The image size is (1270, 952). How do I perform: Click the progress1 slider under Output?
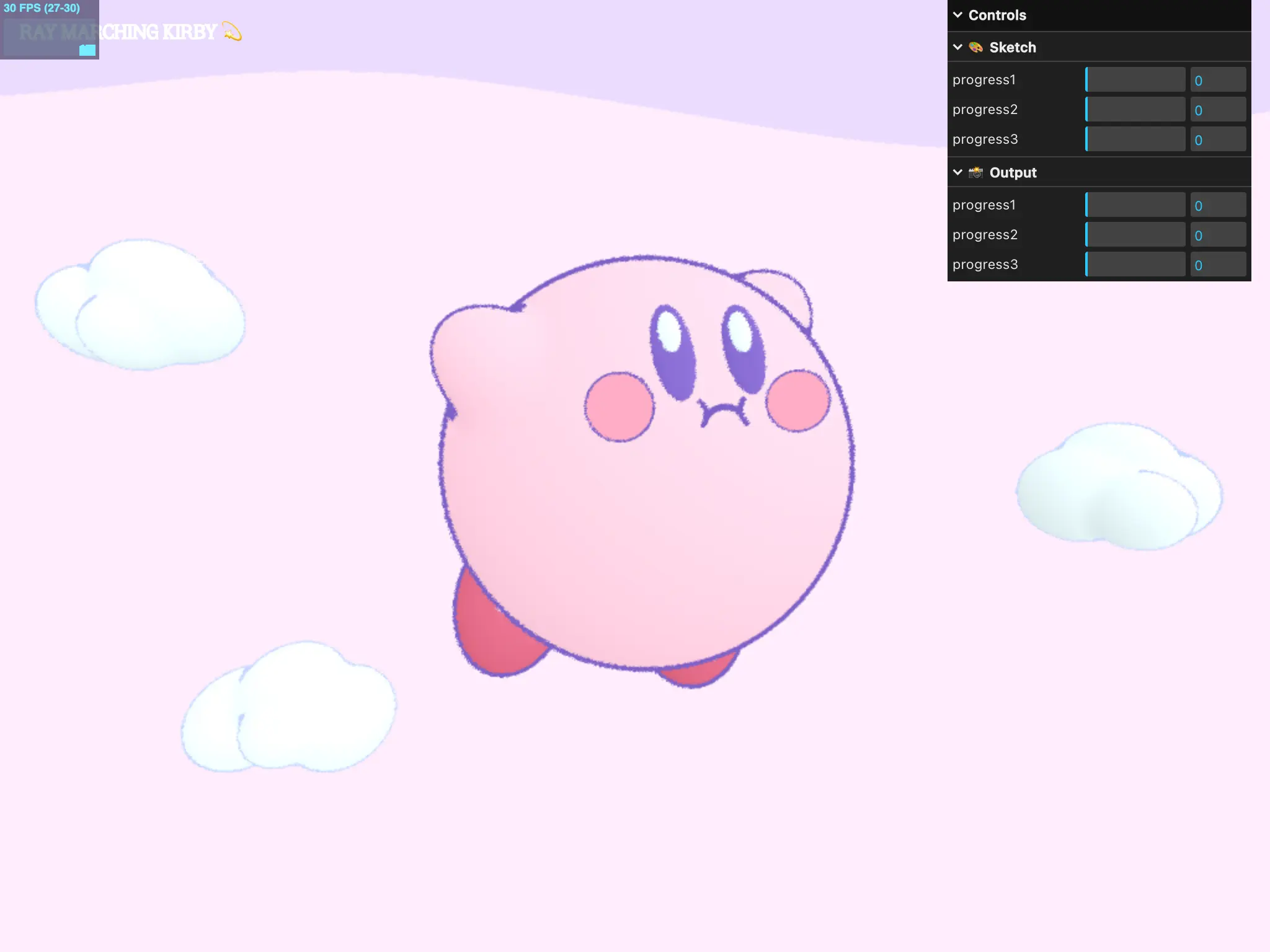coord(1134,205)
